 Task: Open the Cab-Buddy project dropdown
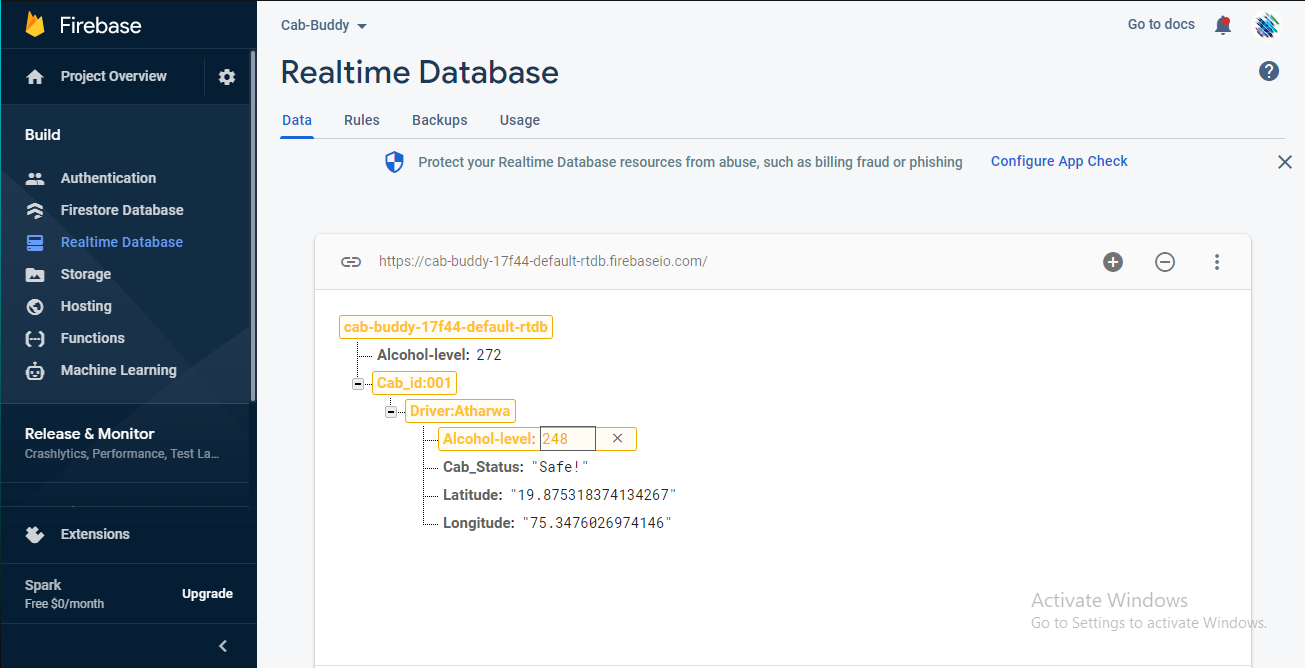coord(324,26)
